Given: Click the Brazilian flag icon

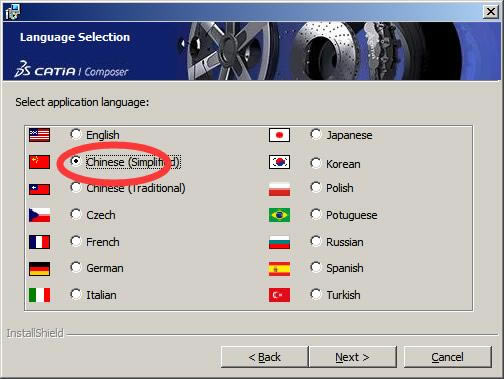Looking at the screenshot, I should pyautogui.click(x=279, y=215).
